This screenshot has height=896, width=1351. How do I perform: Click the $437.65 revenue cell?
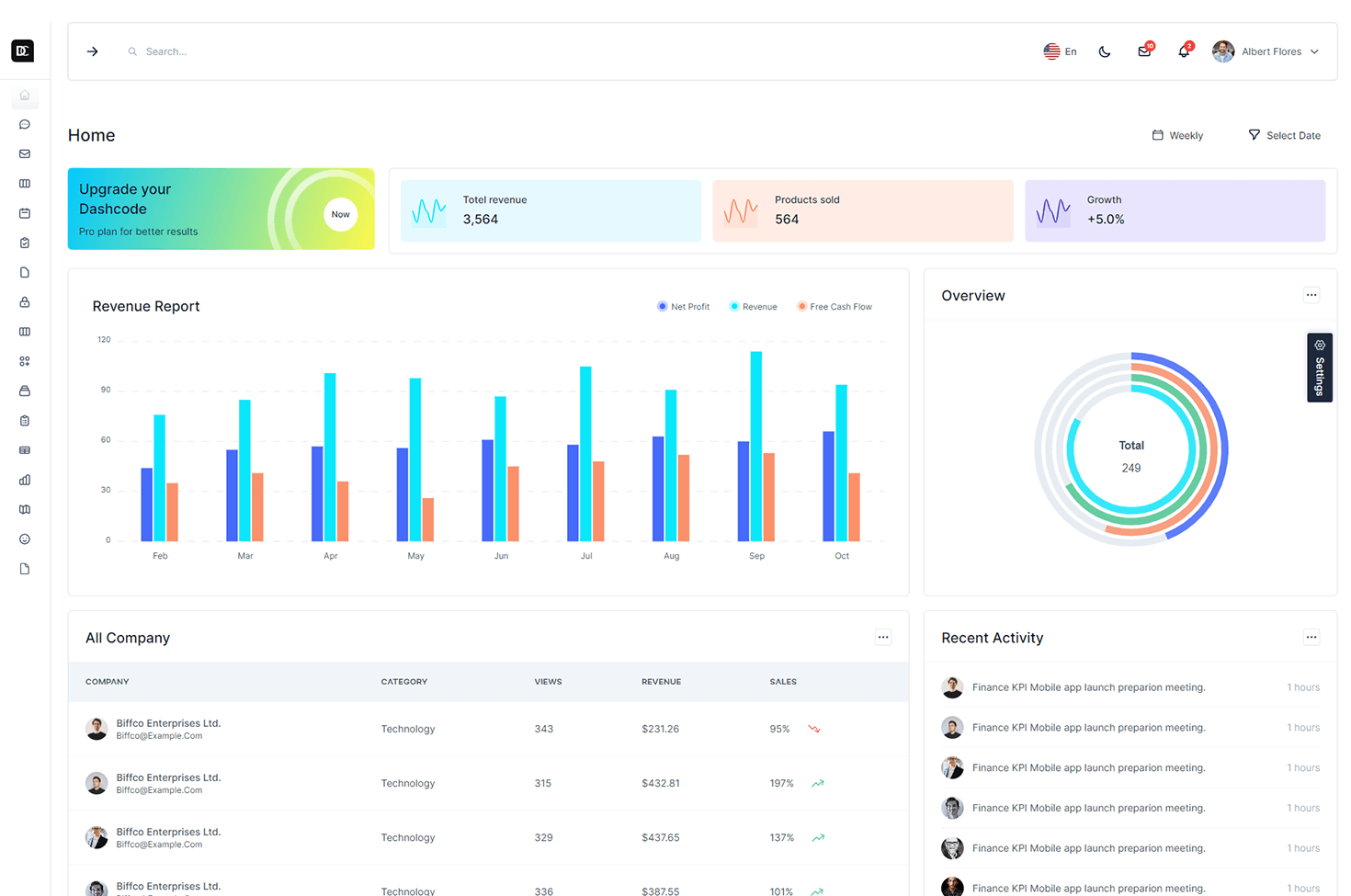(661, 837)
